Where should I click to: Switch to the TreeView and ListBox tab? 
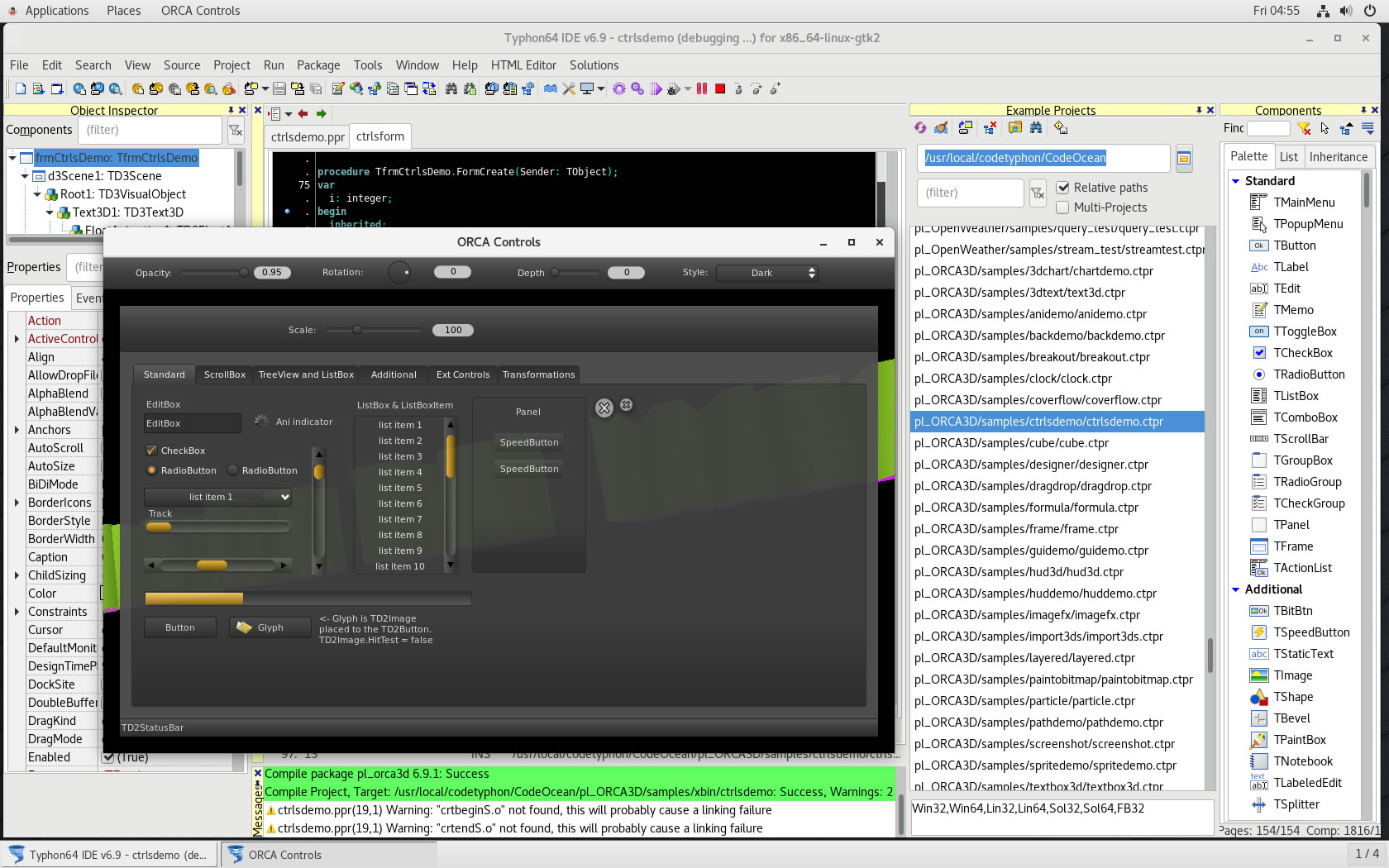pyautogui.click(x=306, y=374)
